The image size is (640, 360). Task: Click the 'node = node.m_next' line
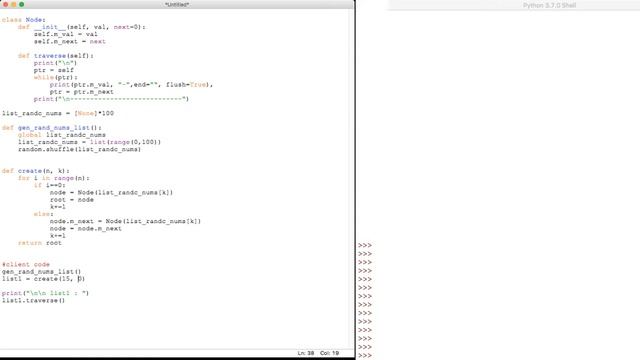[86, 229]
